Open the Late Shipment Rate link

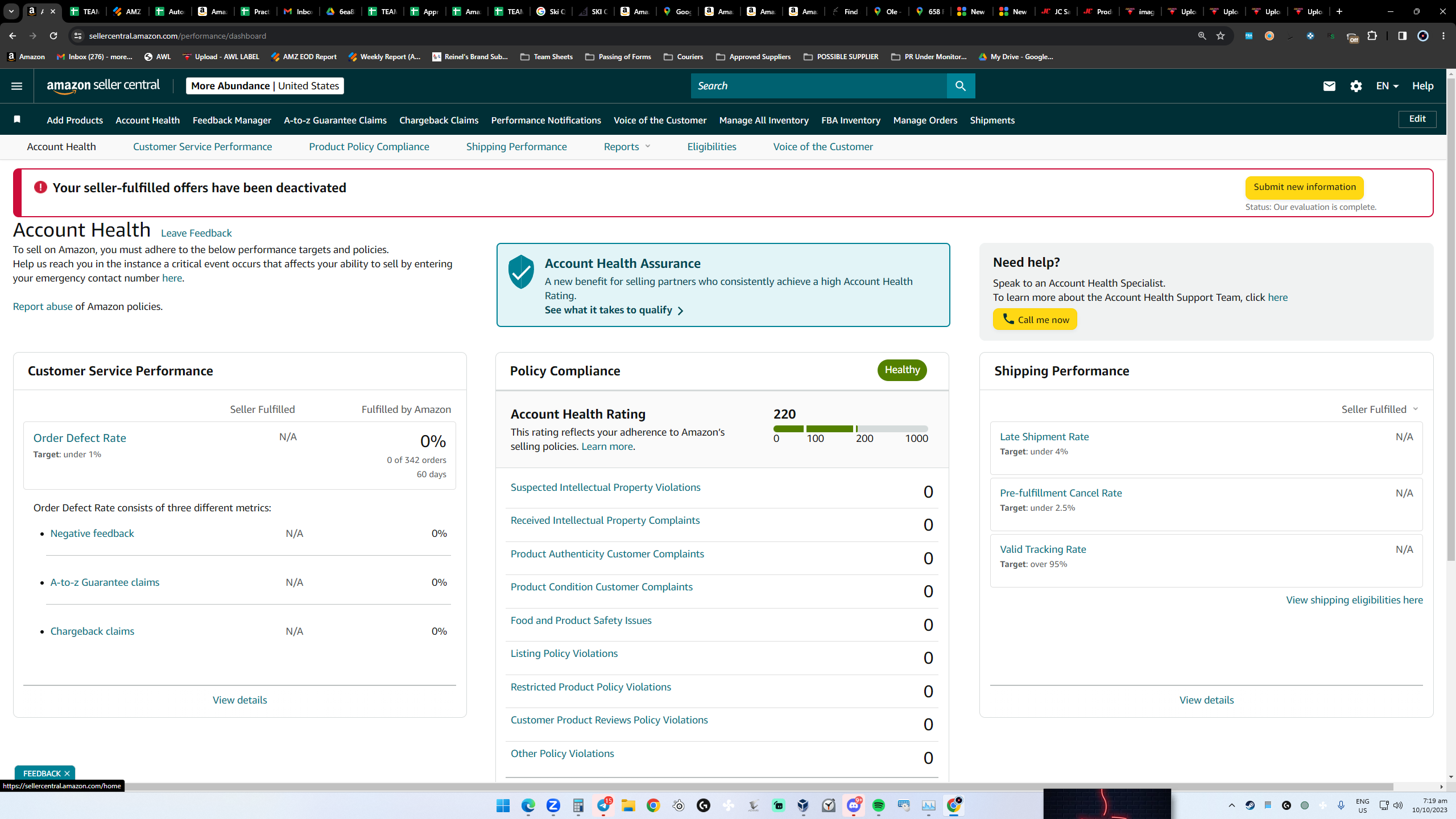pyautogui.click(x=1044, y=437)
